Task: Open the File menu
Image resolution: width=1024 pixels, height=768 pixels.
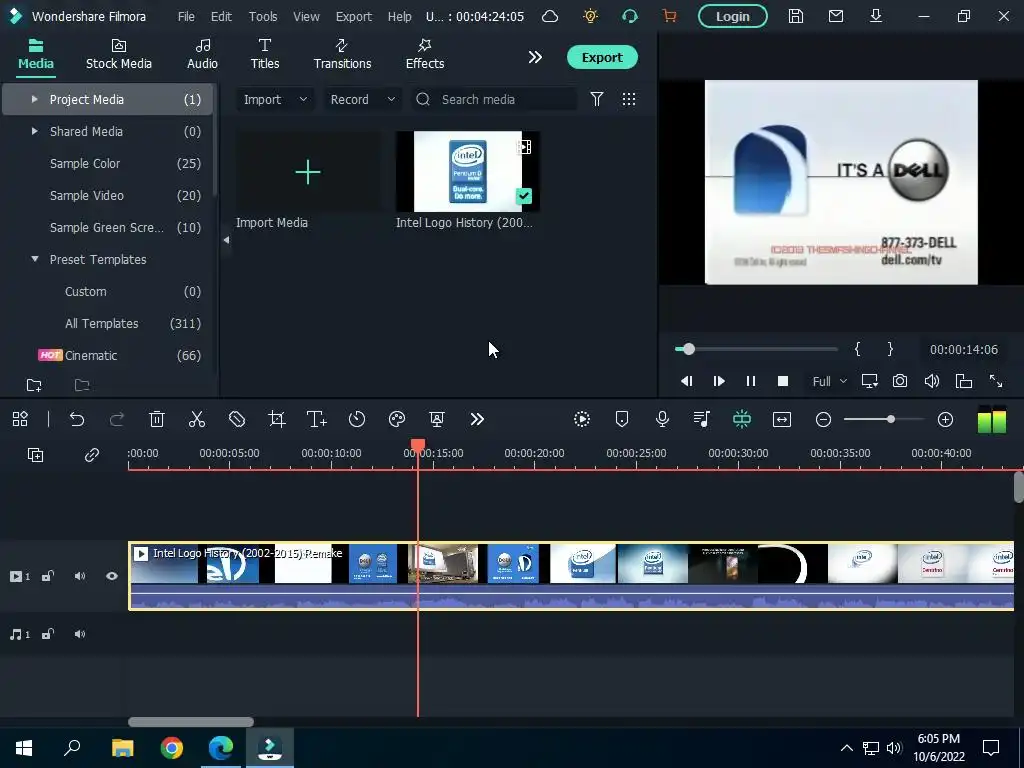Action: [x=186, y=16]
